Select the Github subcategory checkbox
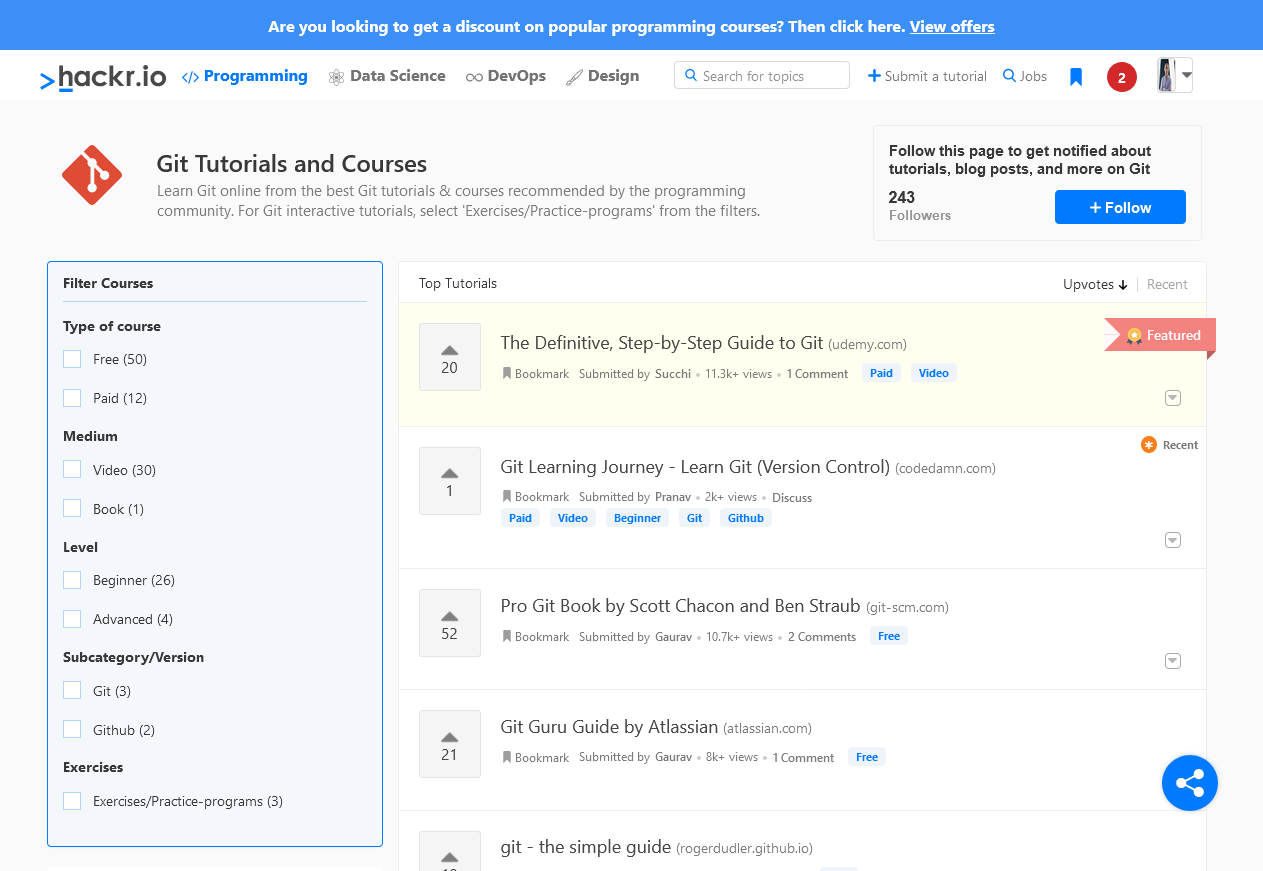The width and height of the screenshot is (1263, 871). 72,730
